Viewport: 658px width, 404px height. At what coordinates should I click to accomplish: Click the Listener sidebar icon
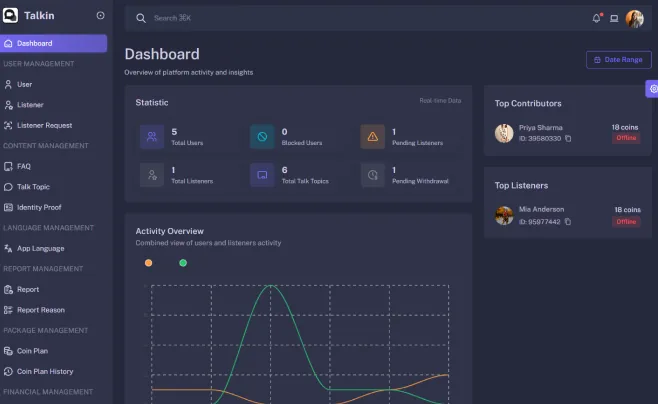coord(8,105)
